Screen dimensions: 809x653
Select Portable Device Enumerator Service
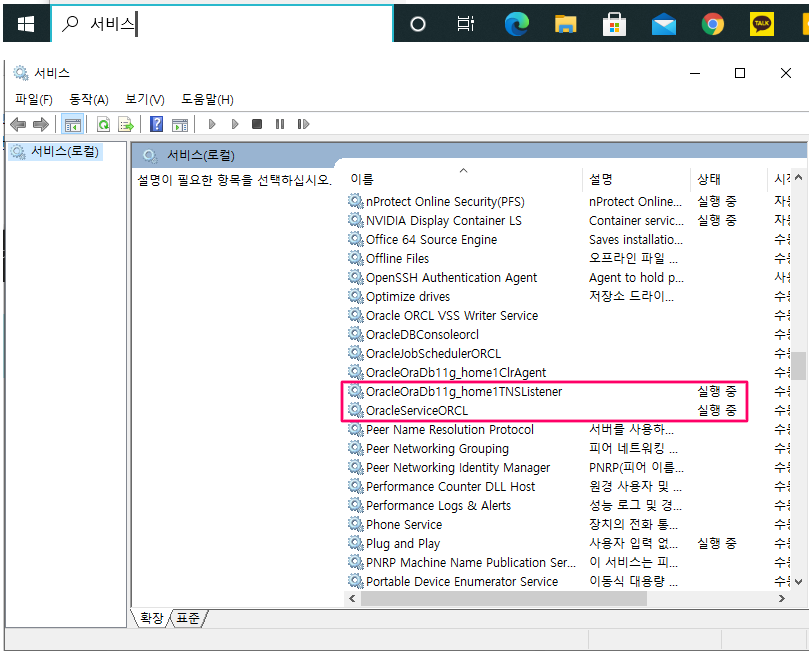coord(462,582)
